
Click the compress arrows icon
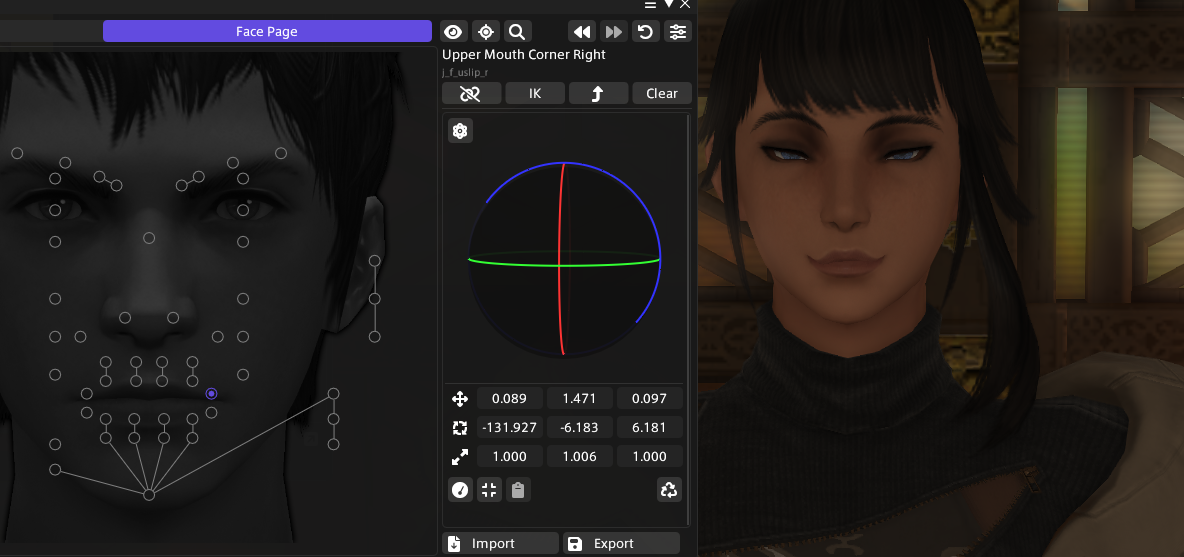[489, 490]
